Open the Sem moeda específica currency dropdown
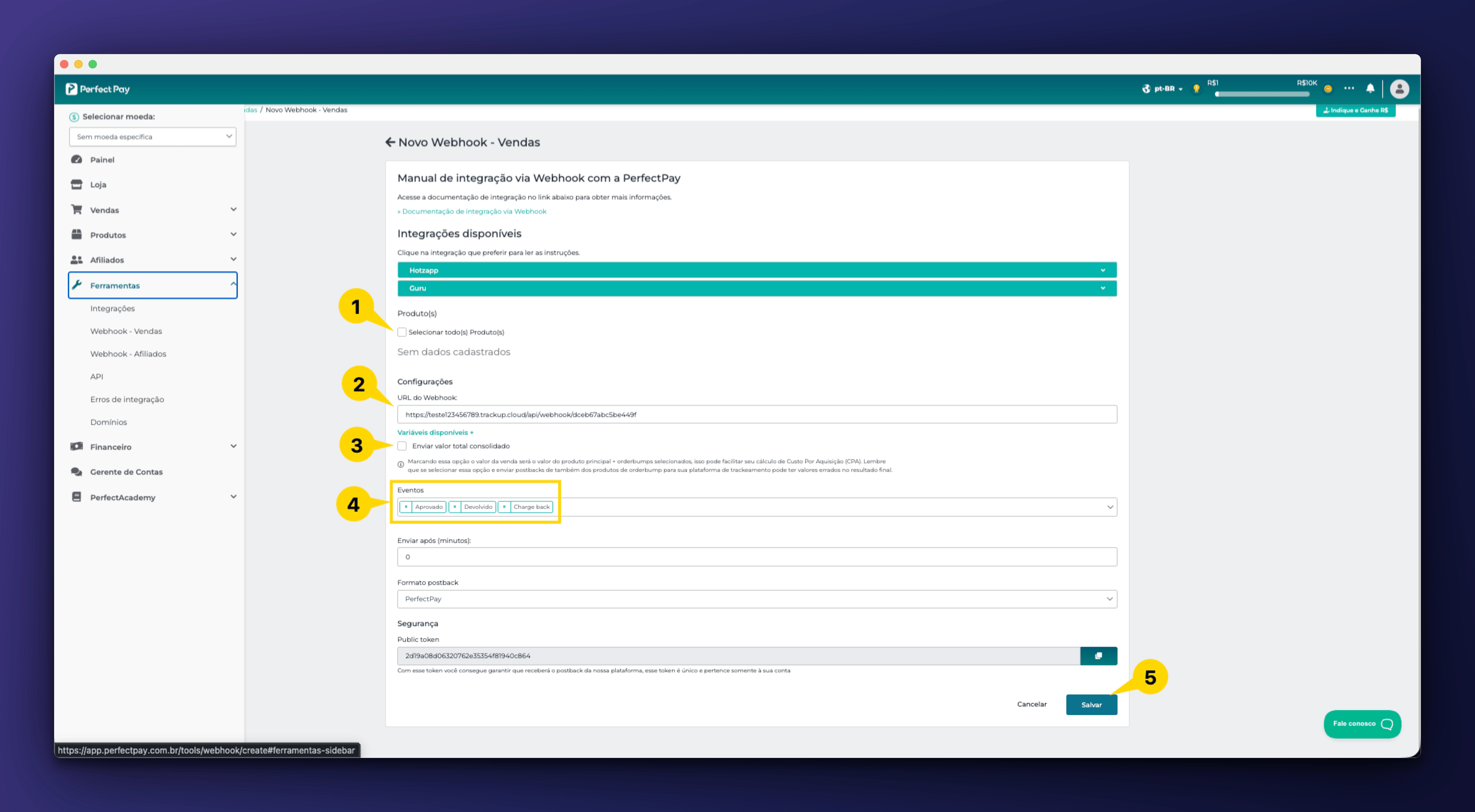 pyautogui.click(x=152, y=137)
